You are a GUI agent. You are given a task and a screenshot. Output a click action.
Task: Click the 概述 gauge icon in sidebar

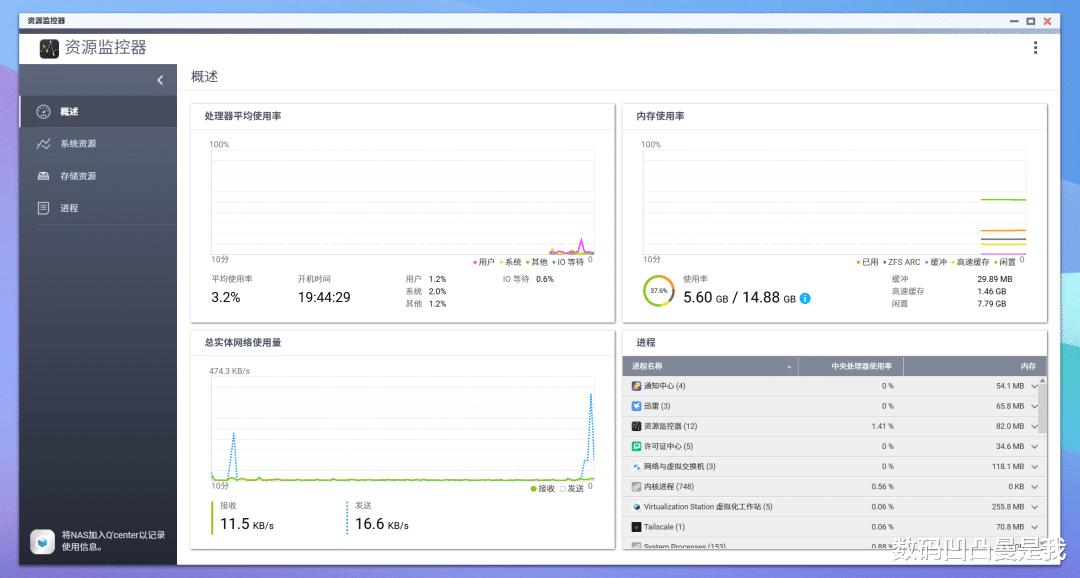point(43,112)
